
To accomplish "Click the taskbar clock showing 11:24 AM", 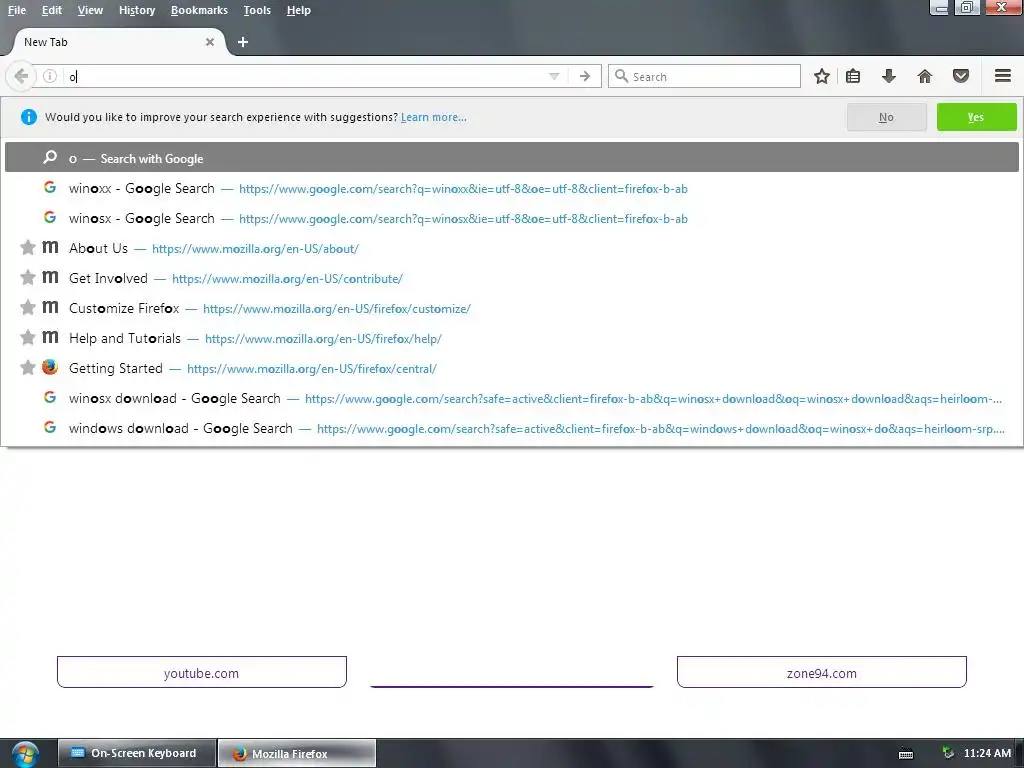I will coord(987,754).
